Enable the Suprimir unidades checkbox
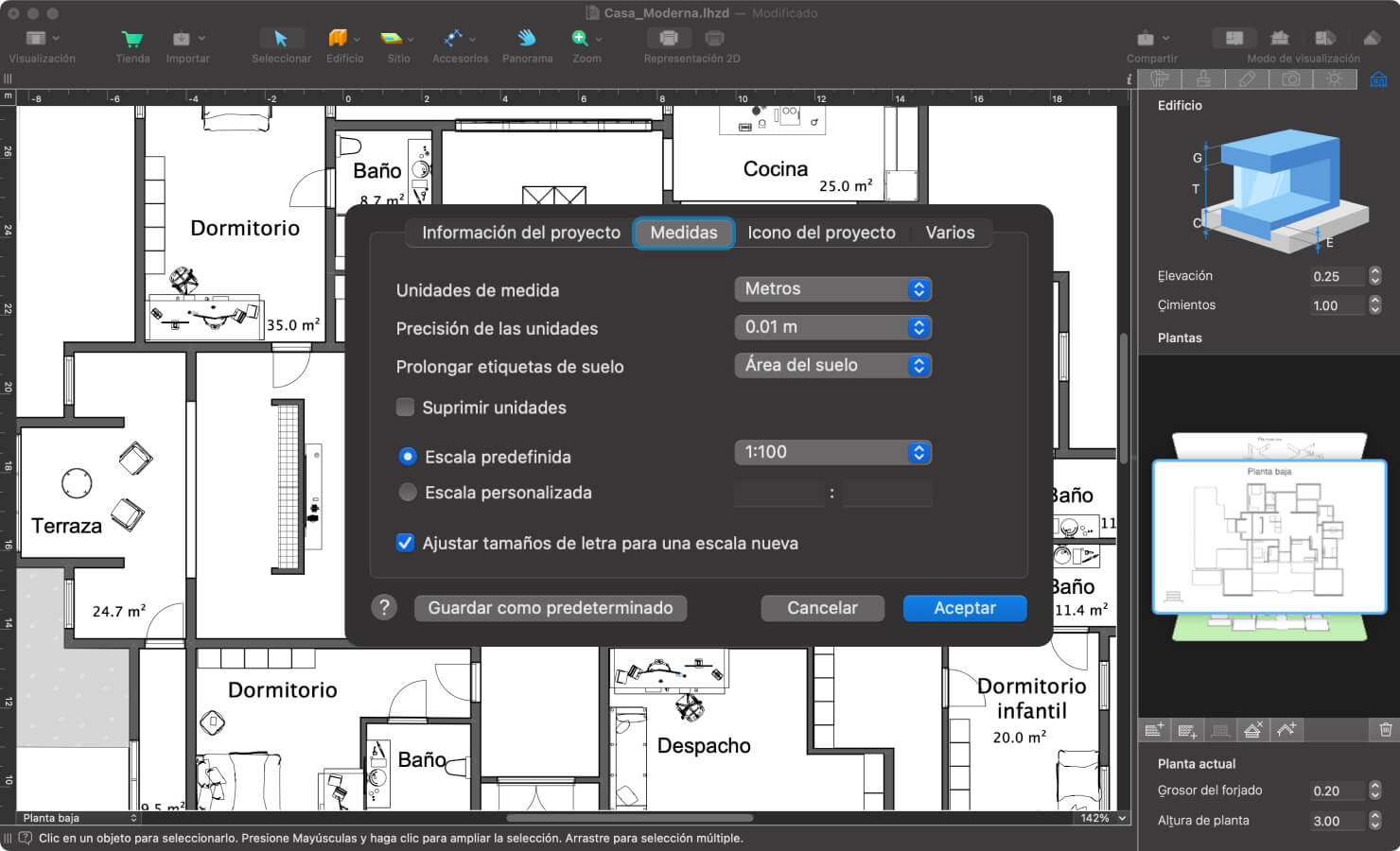This screenshot has height=851, width=1400. pos(405,408)
